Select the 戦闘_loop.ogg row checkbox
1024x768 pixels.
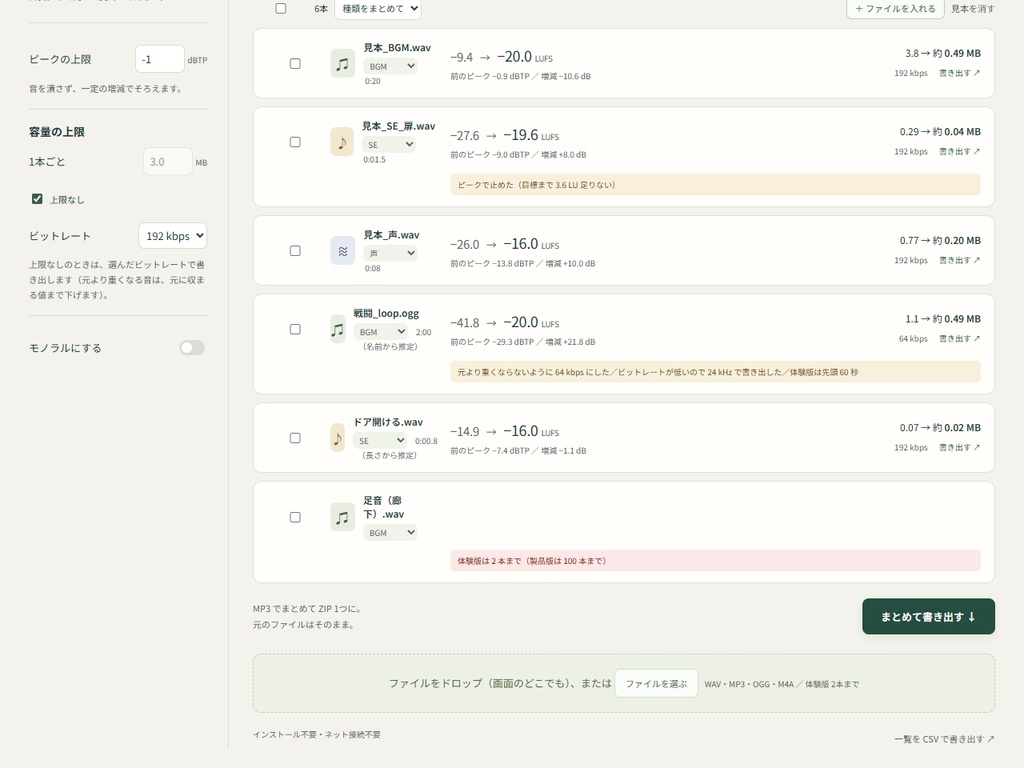pos(295,330)
